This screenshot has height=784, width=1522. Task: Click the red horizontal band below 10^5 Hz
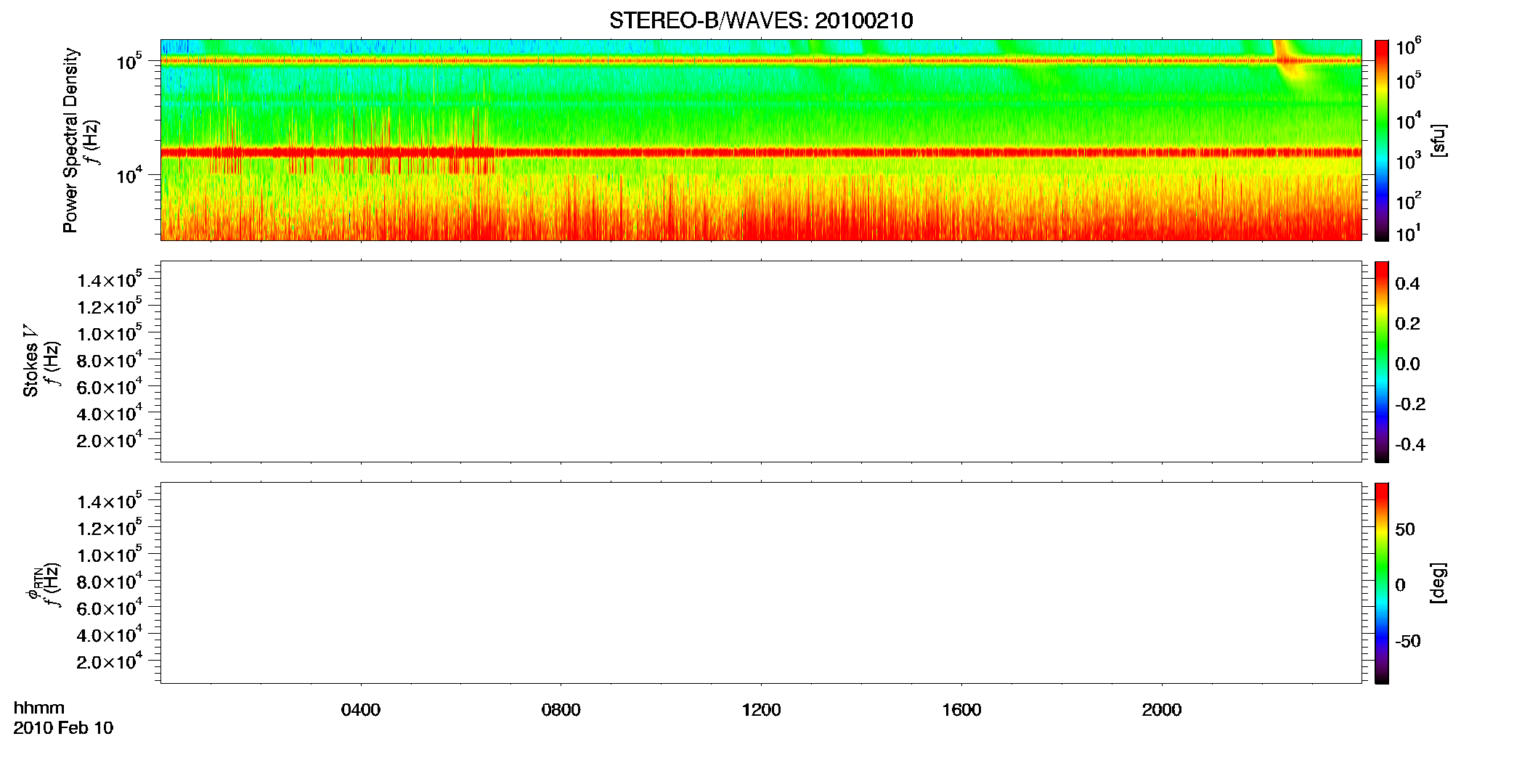[761, 61]
